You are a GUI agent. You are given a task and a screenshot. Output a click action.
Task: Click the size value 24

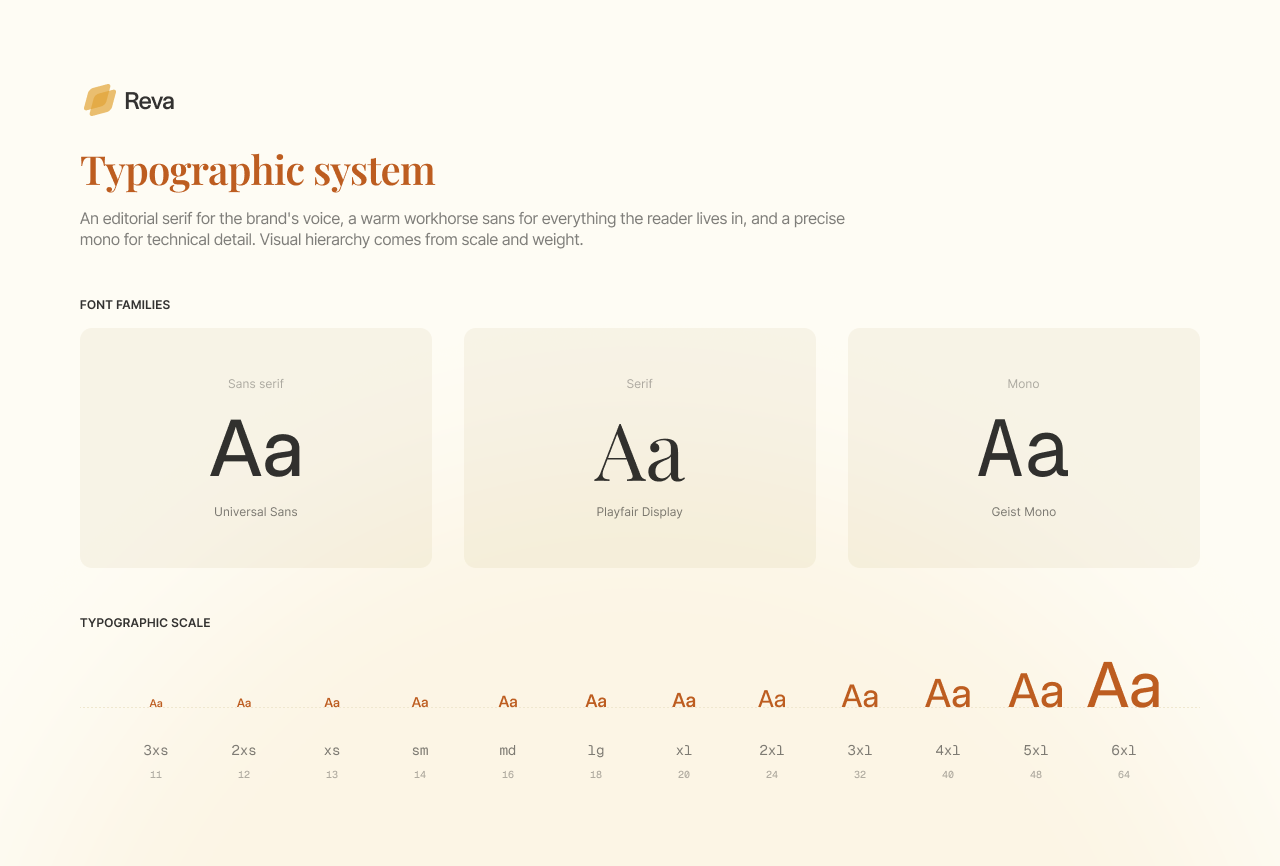pos(772,775)
